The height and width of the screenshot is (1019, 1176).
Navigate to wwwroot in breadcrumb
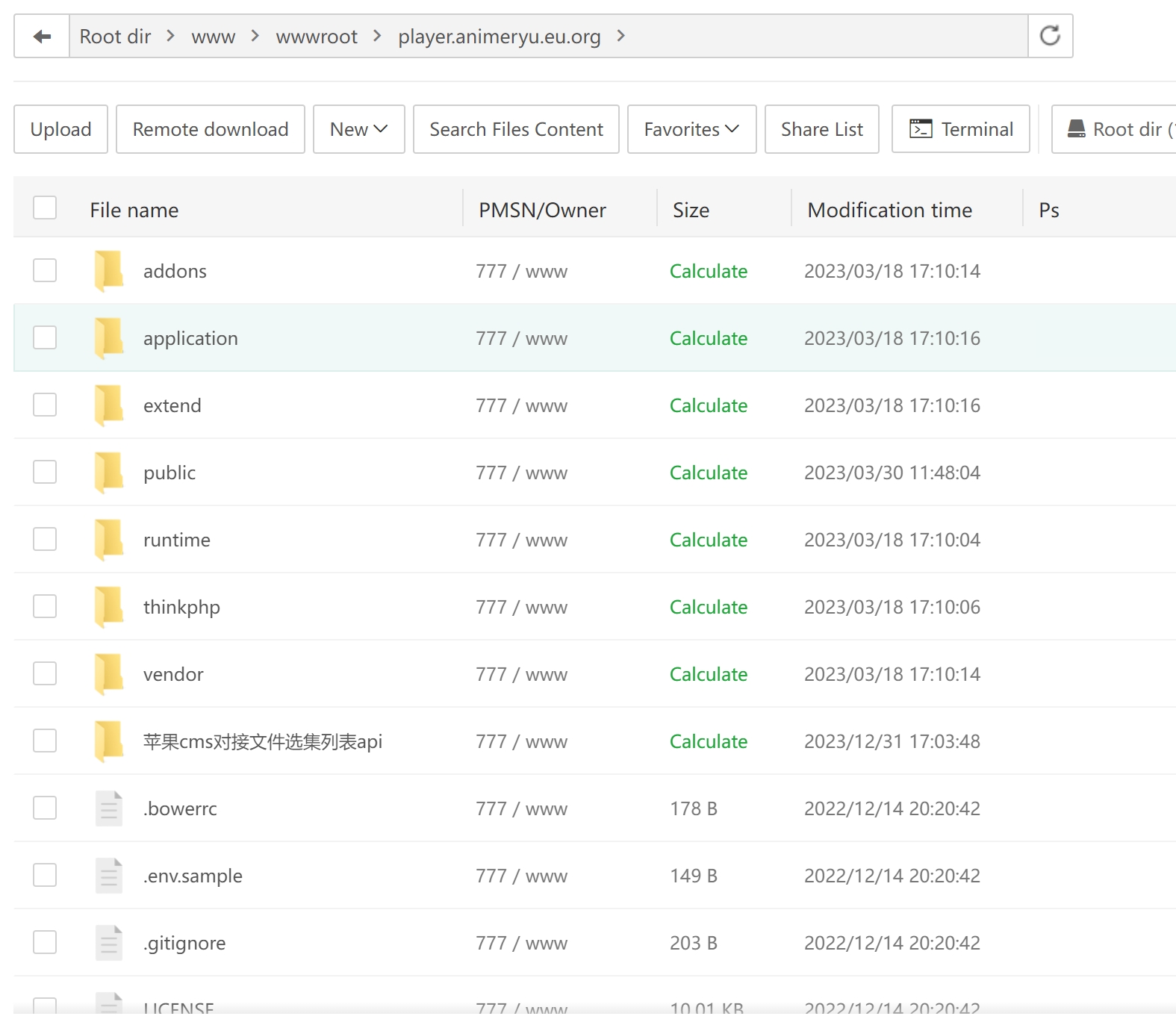(317, 37)
